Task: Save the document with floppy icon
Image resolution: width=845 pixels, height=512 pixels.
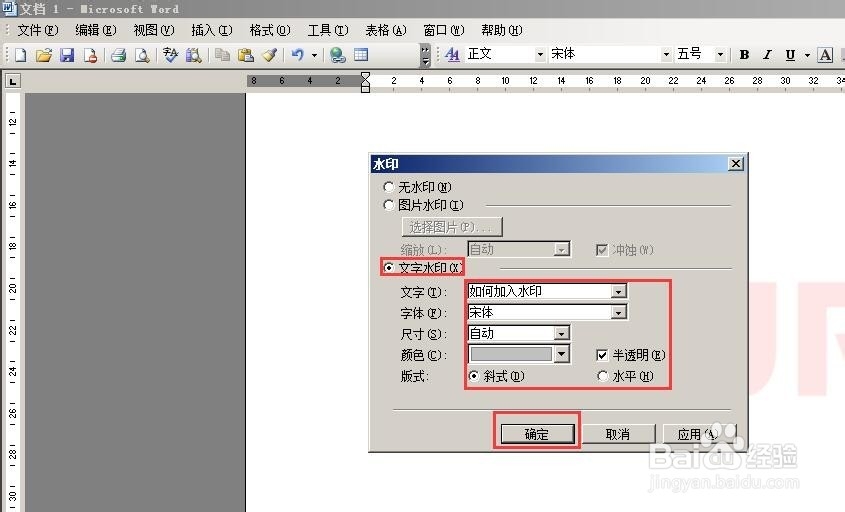Action: tap(67, 55)
